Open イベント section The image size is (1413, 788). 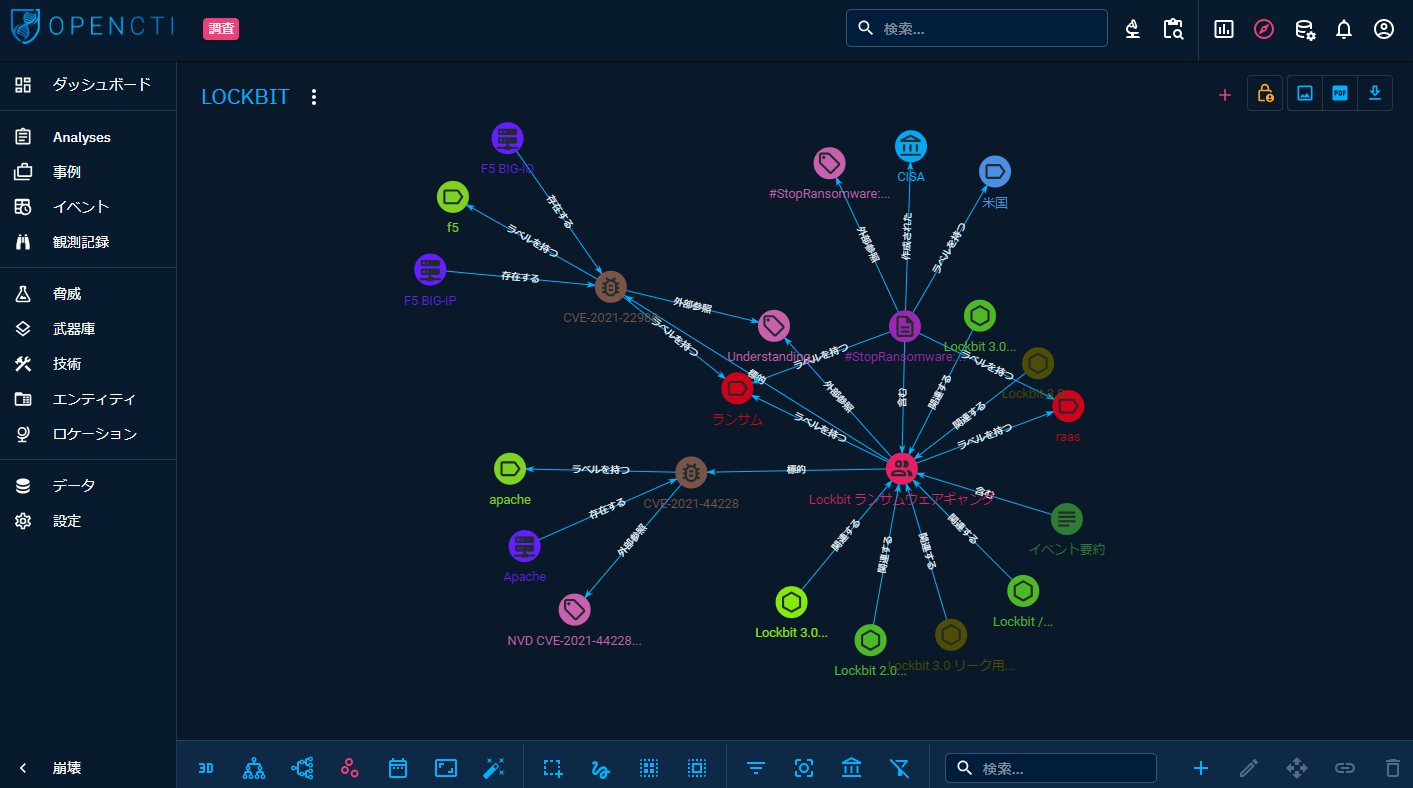point(88,207)
